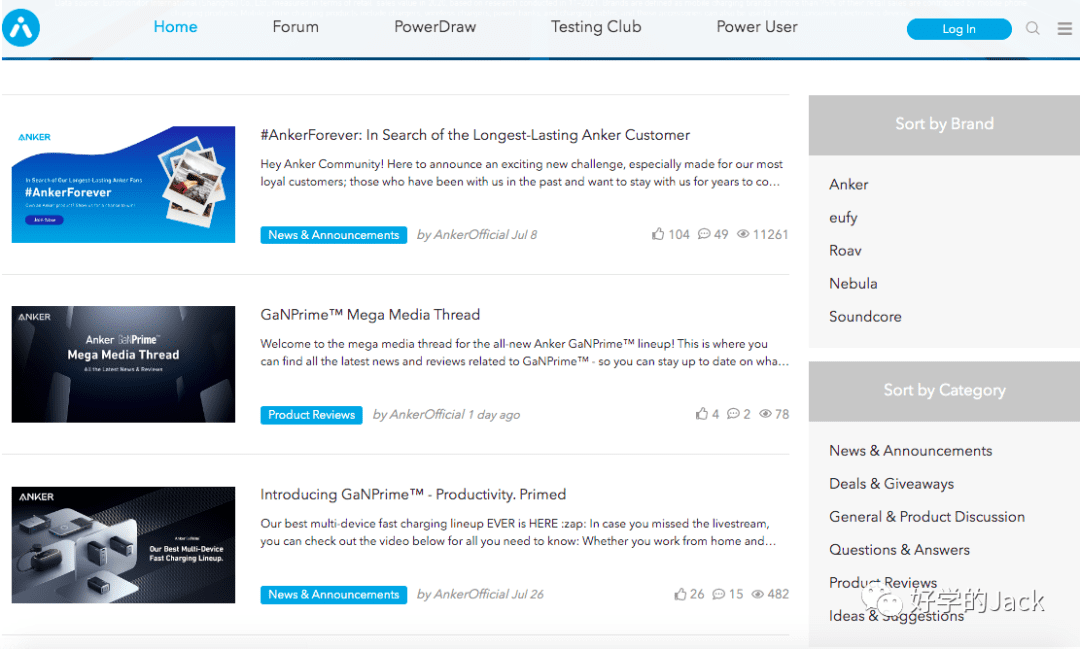Click the comments icon on the GaNPrime Mega Media Thread
The height and width of the screenshot is (649, 1080).
(733, 414)
